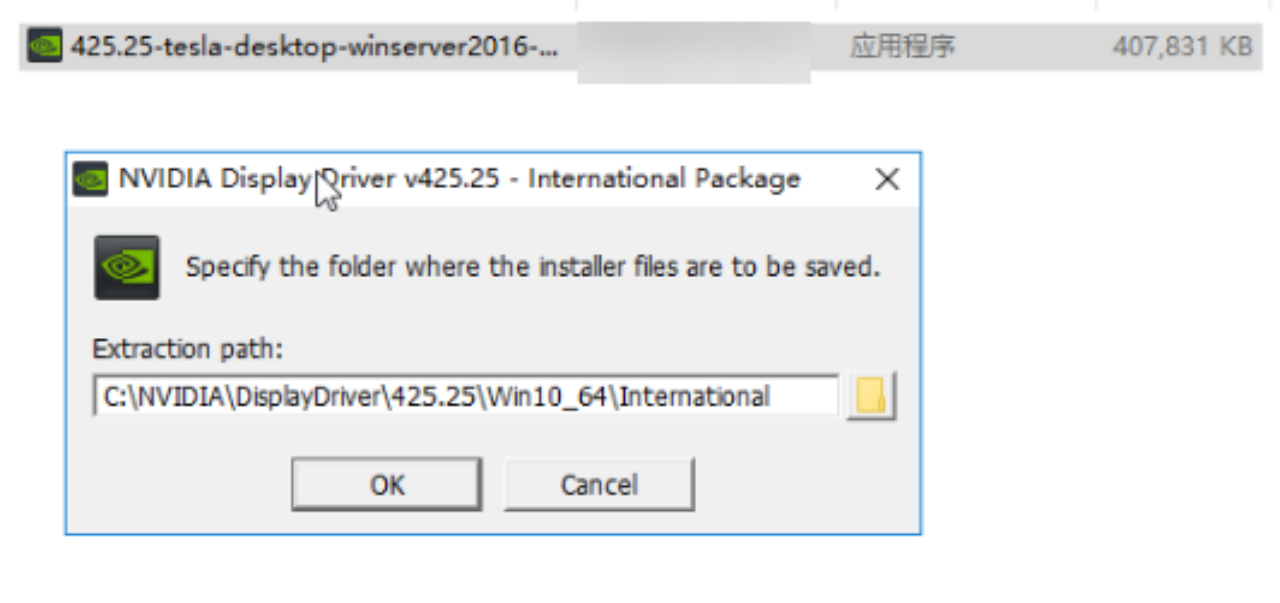Click the blurred date cell in the file row
Viewport: 1280px width, 603px height.
694,48
